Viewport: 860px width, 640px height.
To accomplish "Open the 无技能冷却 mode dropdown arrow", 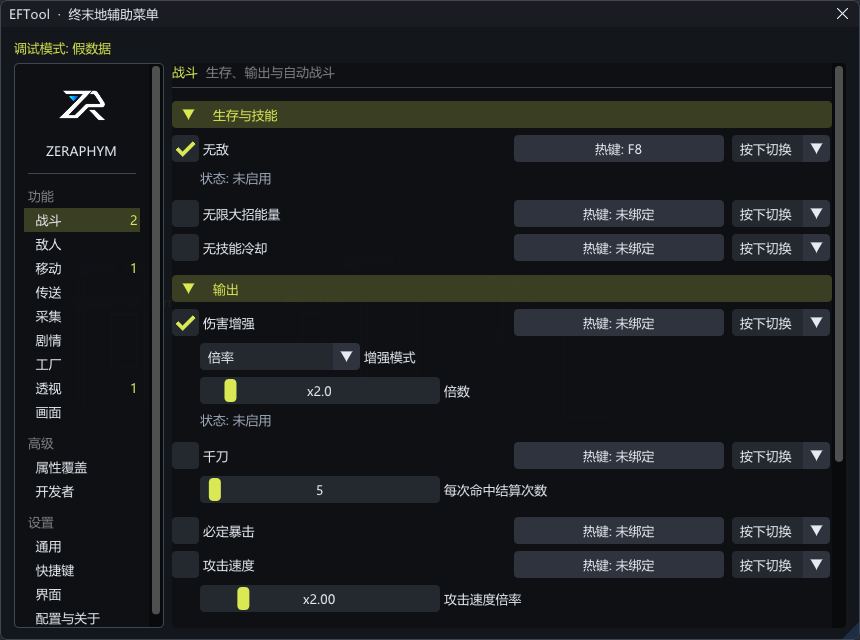I will pyautogui.click(x=816, y=248).
